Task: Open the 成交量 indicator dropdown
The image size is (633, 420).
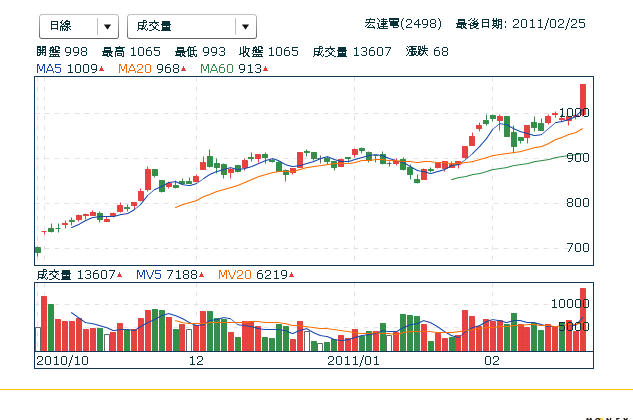Action: pos(192,27)
